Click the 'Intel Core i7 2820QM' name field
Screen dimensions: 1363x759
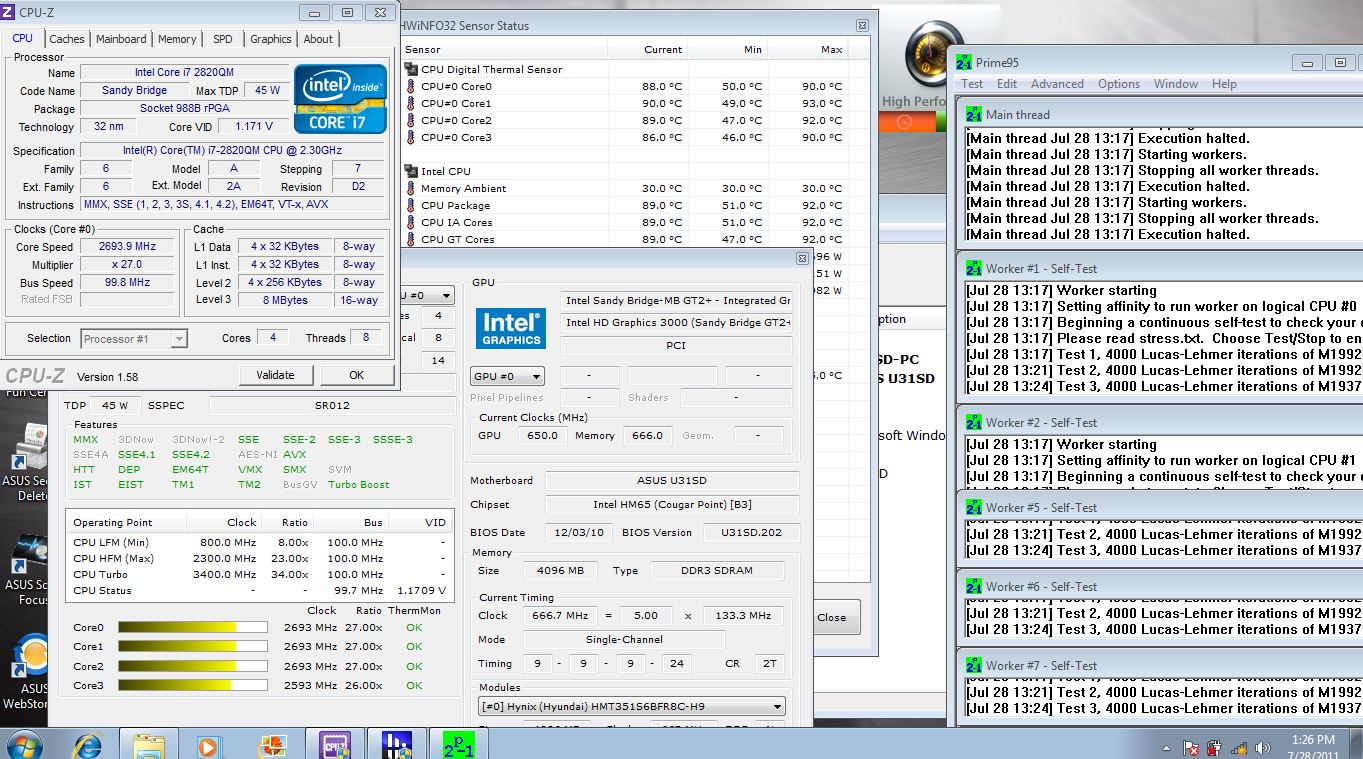(x=182, y=73)
